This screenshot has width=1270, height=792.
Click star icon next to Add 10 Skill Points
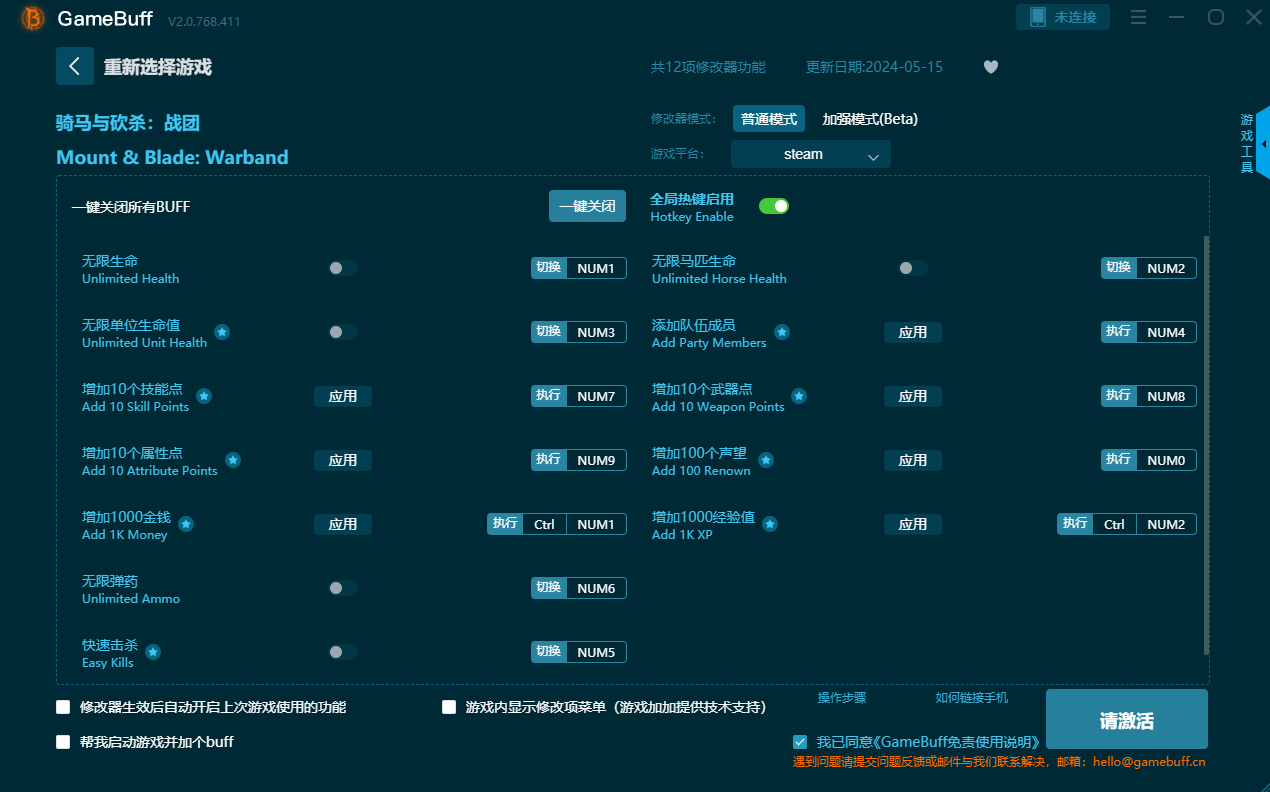(x=204, y=396)
